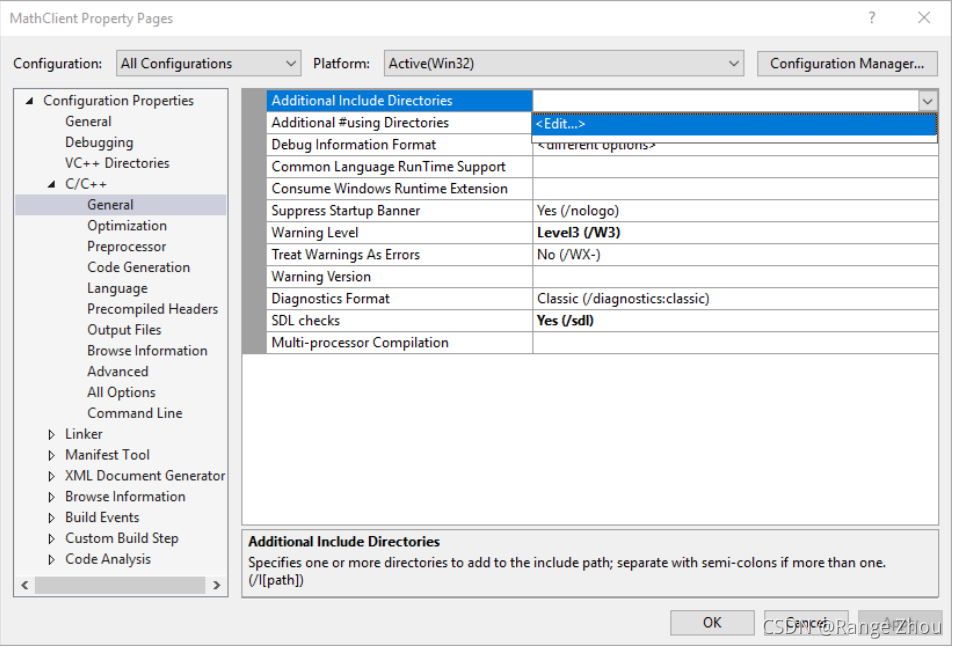The height and width of the screenshot is (648, 957).
Task: Open the Language page
Action: pos(117,288)
